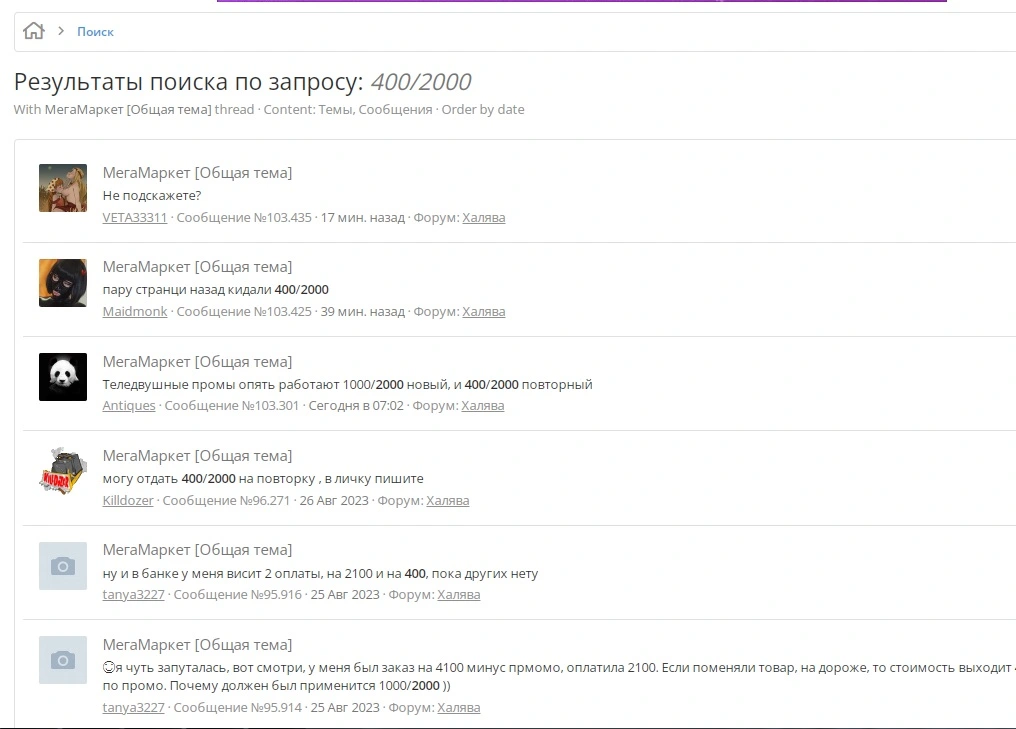
Task: Open the Поиск breadcrumb link
Action: point(95,32)
